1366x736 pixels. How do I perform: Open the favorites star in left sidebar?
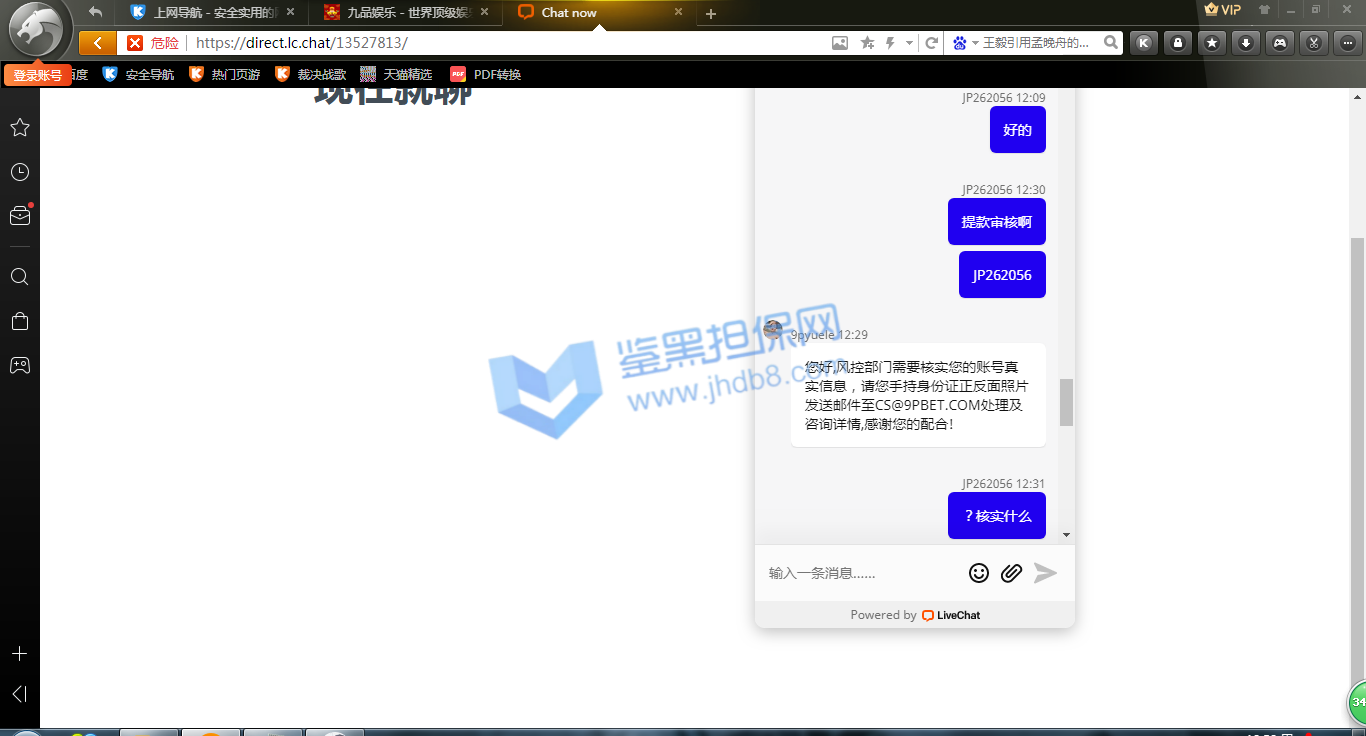pos(19,128)
